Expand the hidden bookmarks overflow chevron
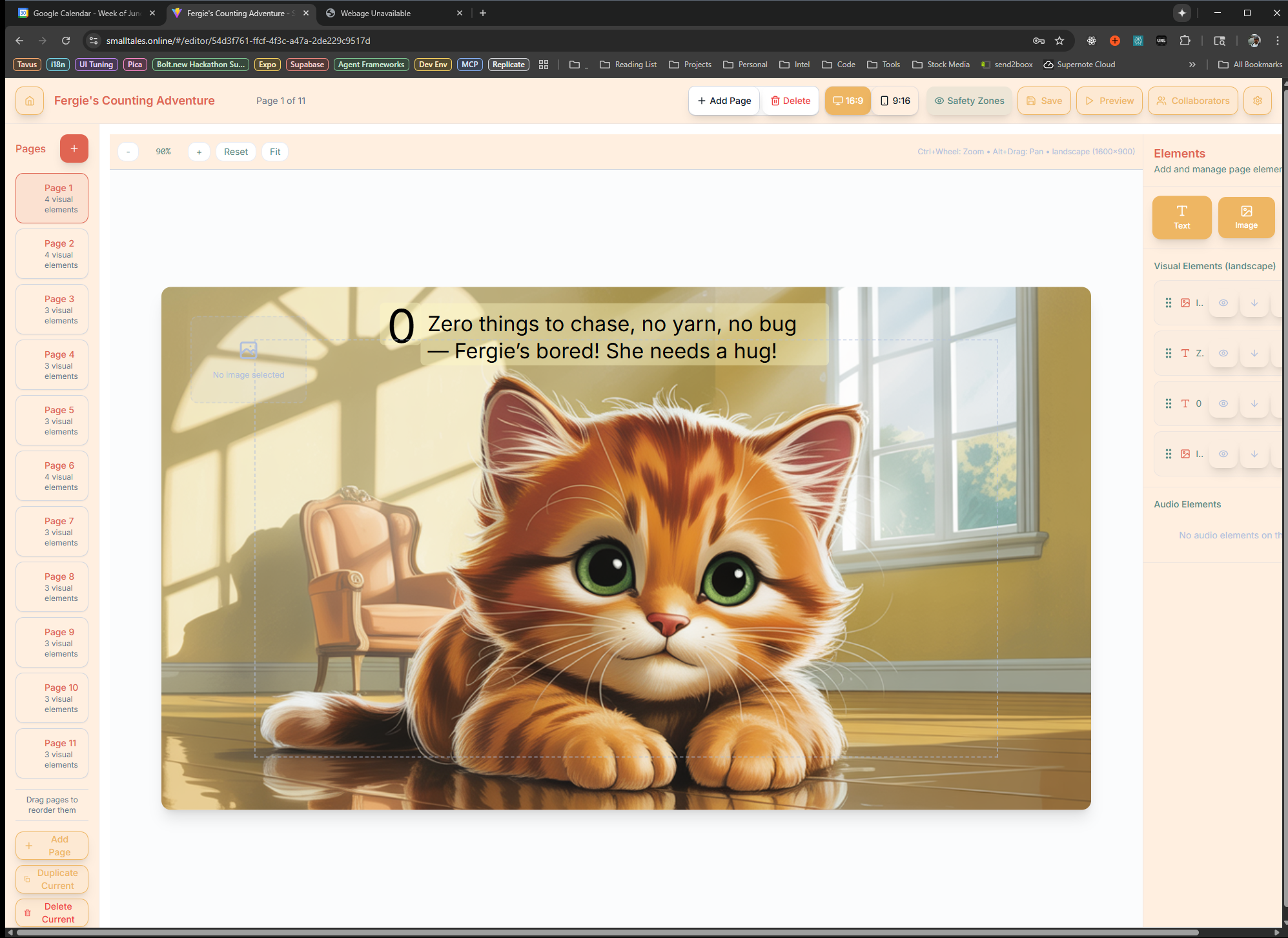 [1192, 65]
